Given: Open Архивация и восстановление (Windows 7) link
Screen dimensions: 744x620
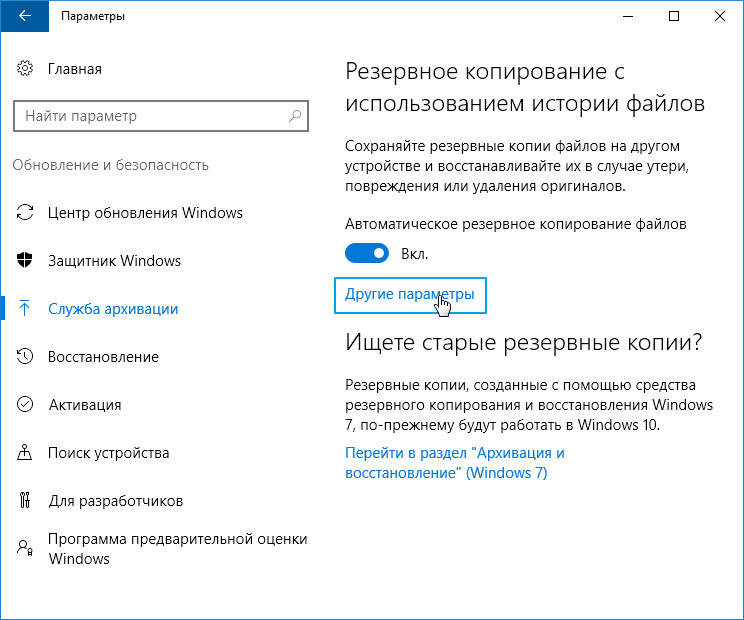Looking at the screenshot, I should tap(454, 463).
